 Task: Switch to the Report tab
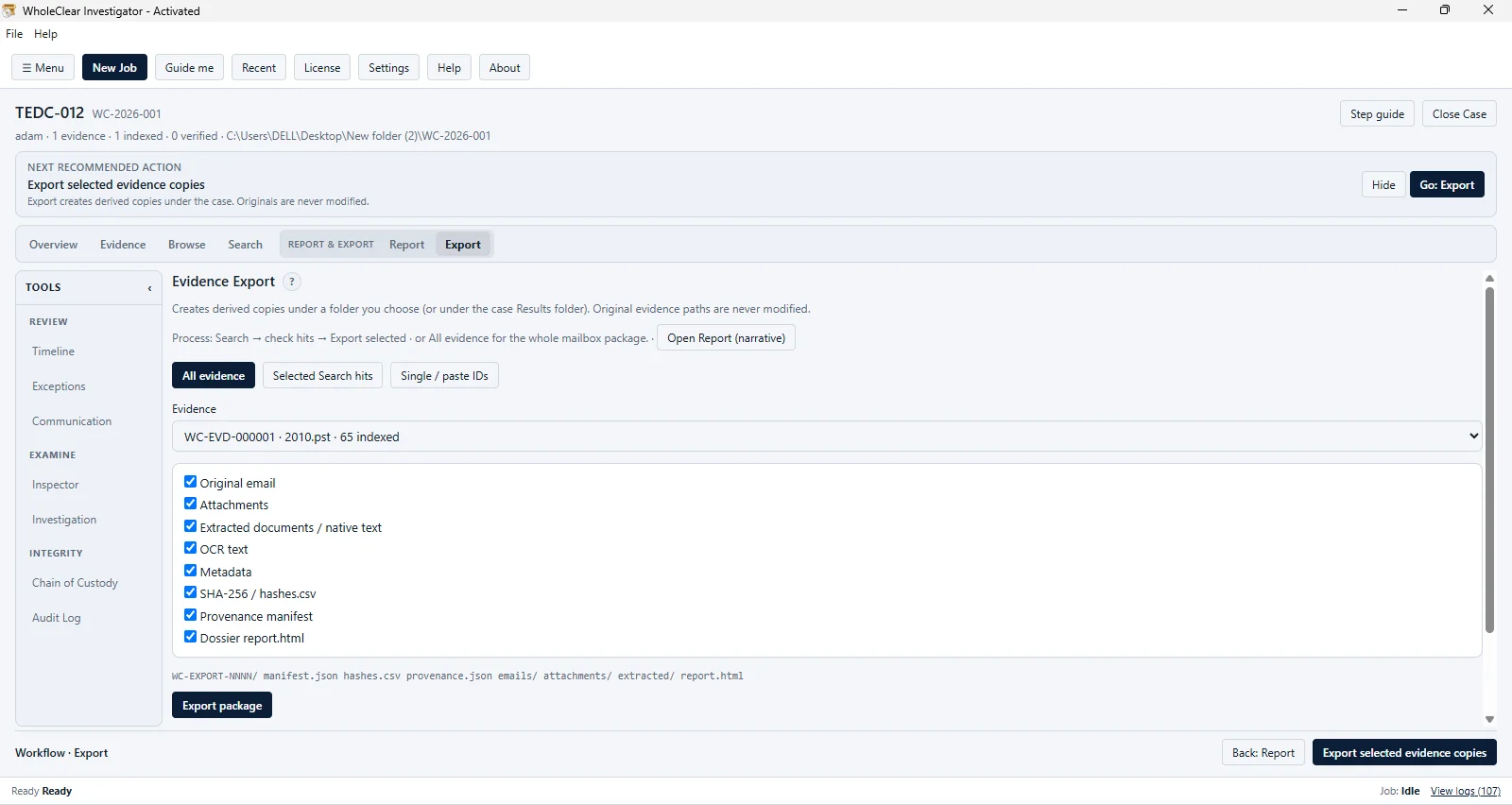point(407,245)
